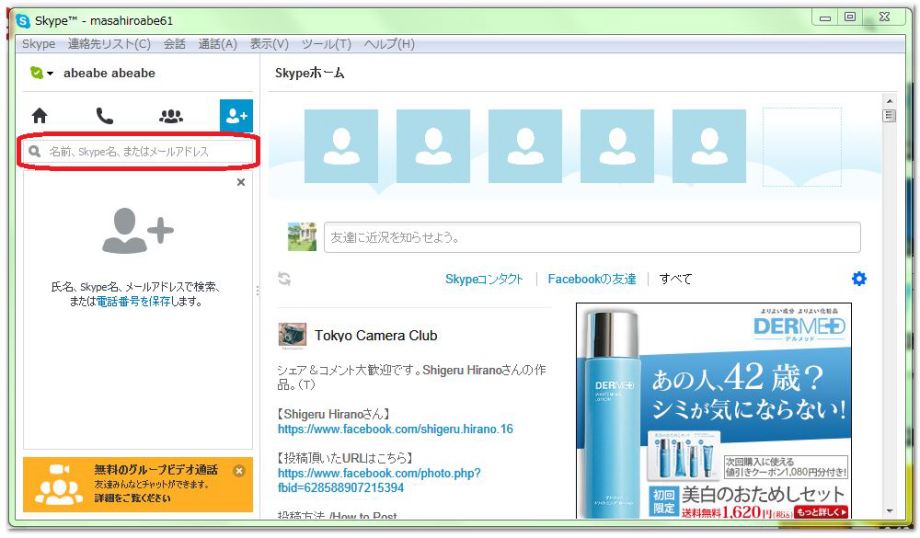920x538 pixels.
Task: Dismiss the group video call banner
Action: 239,471
